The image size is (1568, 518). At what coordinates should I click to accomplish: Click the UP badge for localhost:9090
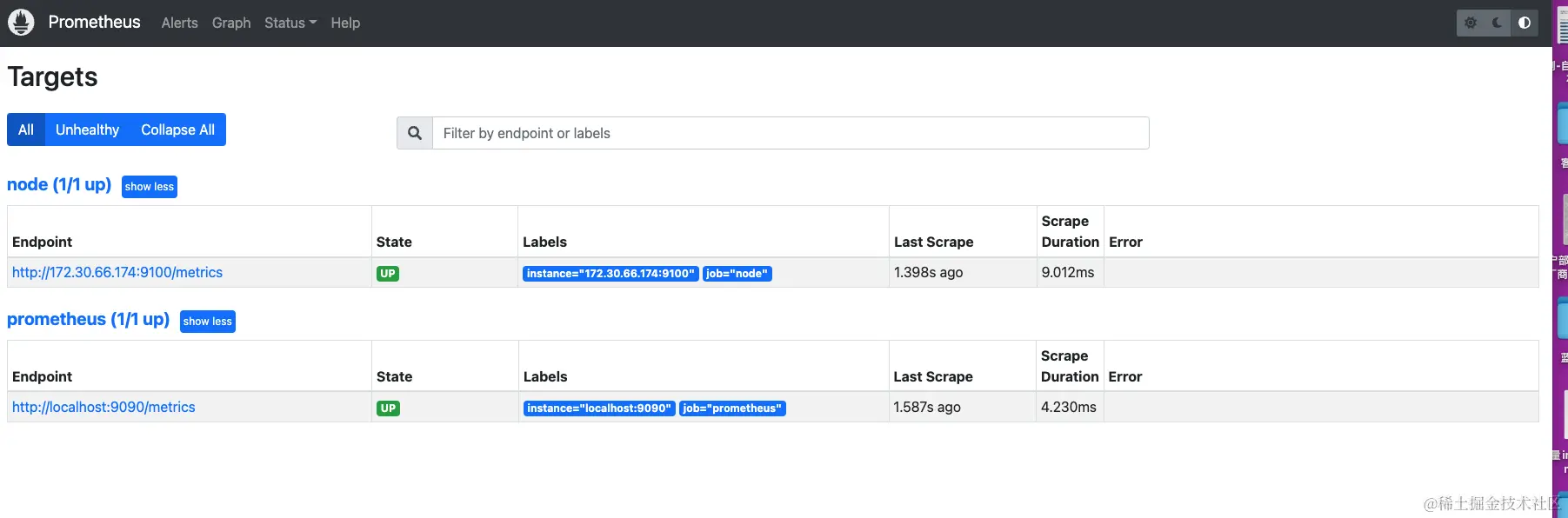(x=388, y=408)
